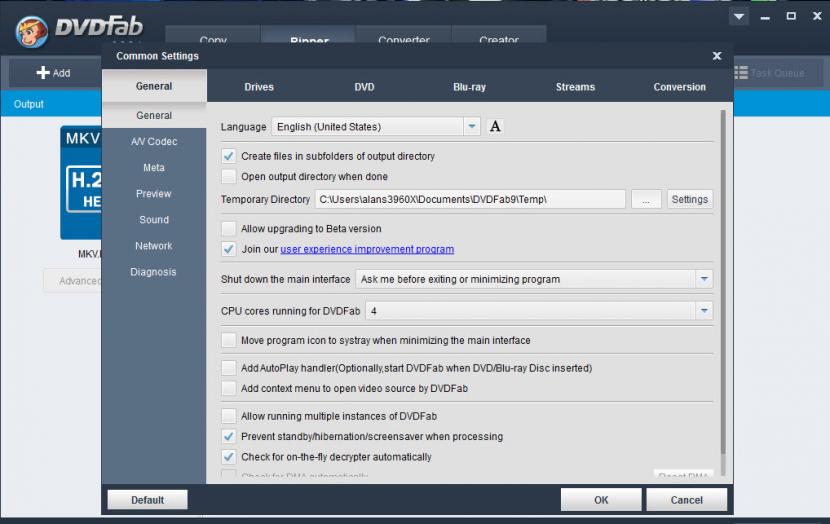Enable Add AutoPlay handler checkbox

229,368
